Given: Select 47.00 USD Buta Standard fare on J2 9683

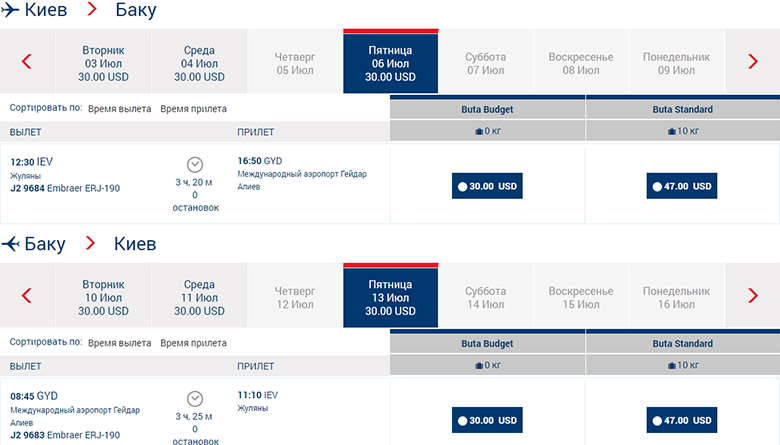Looking at the screenshot, I should point(682,420).
